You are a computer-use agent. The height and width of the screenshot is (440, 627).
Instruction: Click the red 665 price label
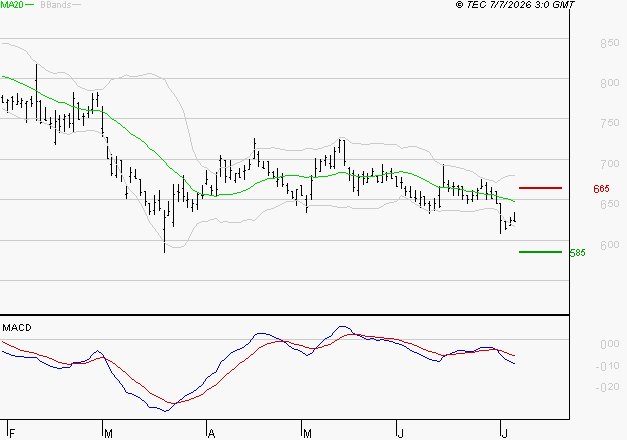(x=601, y=189)
